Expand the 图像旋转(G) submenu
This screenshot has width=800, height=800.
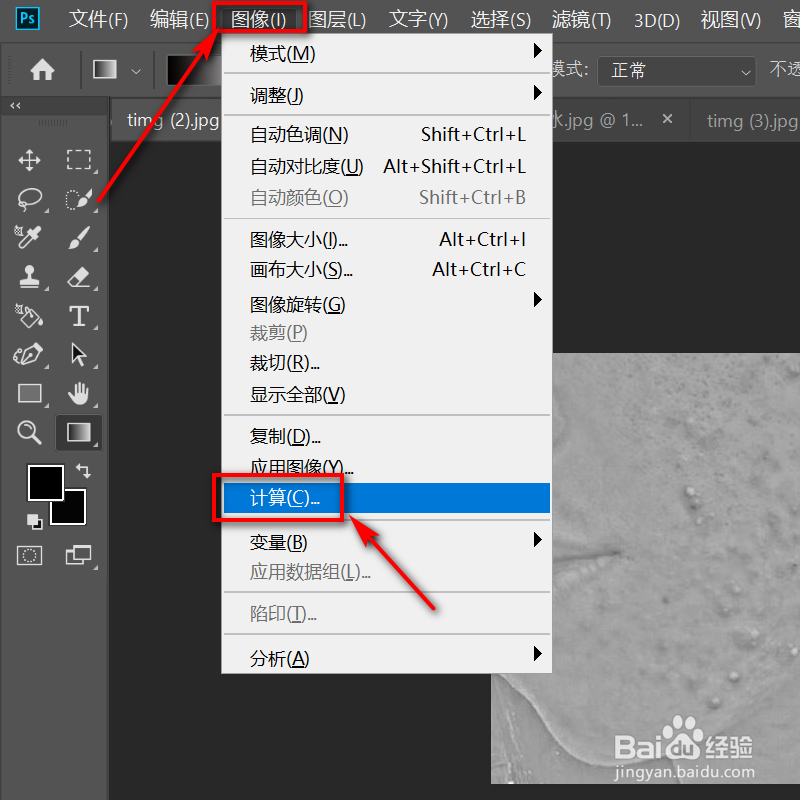click(x=387, y=304)
